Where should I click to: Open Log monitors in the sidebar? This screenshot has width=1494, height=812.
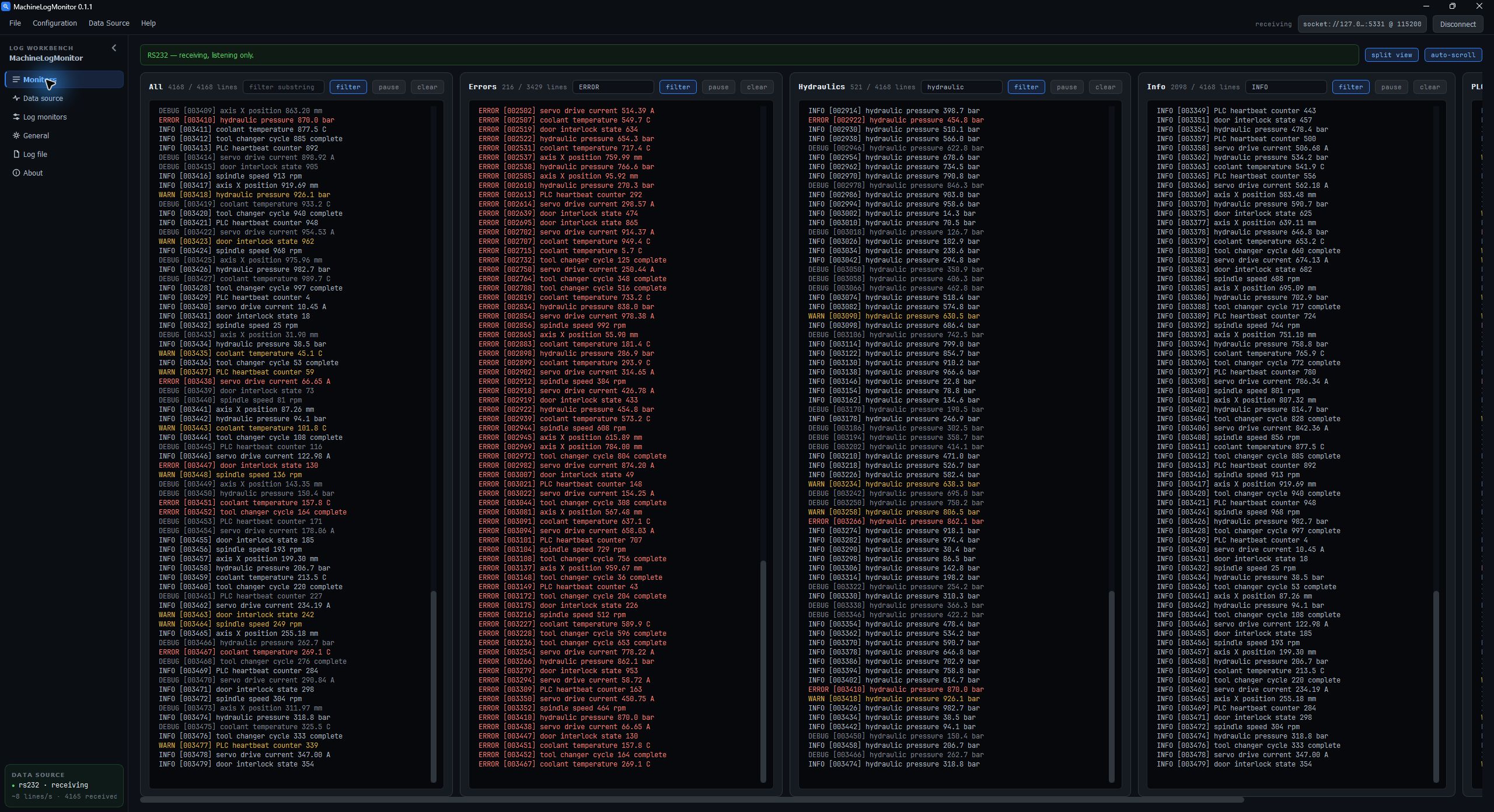64,117
